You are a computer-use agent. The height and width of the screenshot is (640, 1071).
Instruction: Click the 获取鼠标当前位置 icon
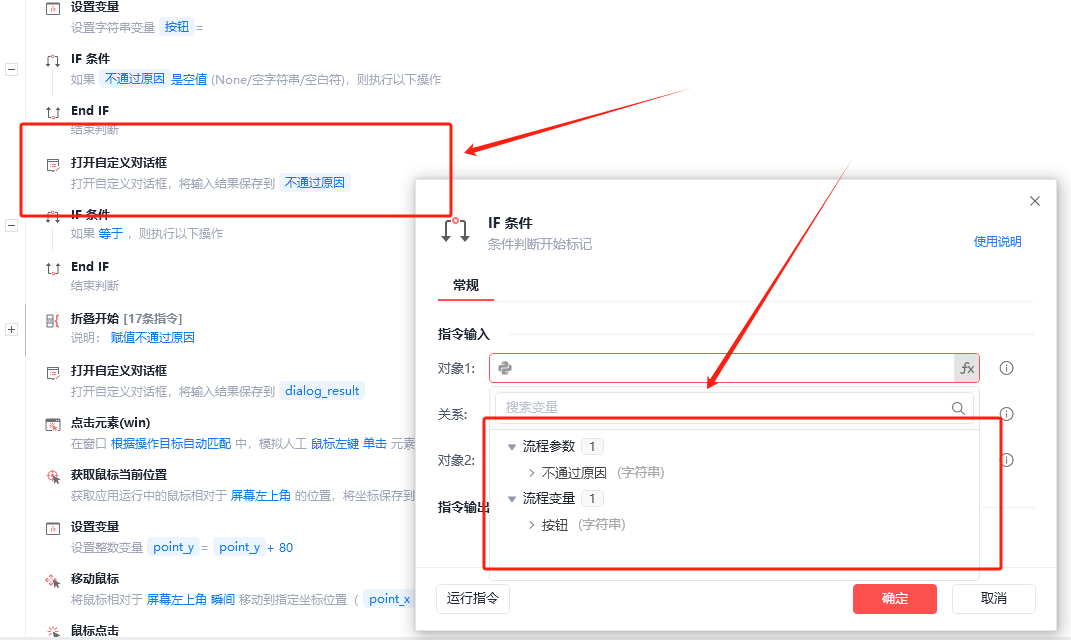click(x=53, y=477)
